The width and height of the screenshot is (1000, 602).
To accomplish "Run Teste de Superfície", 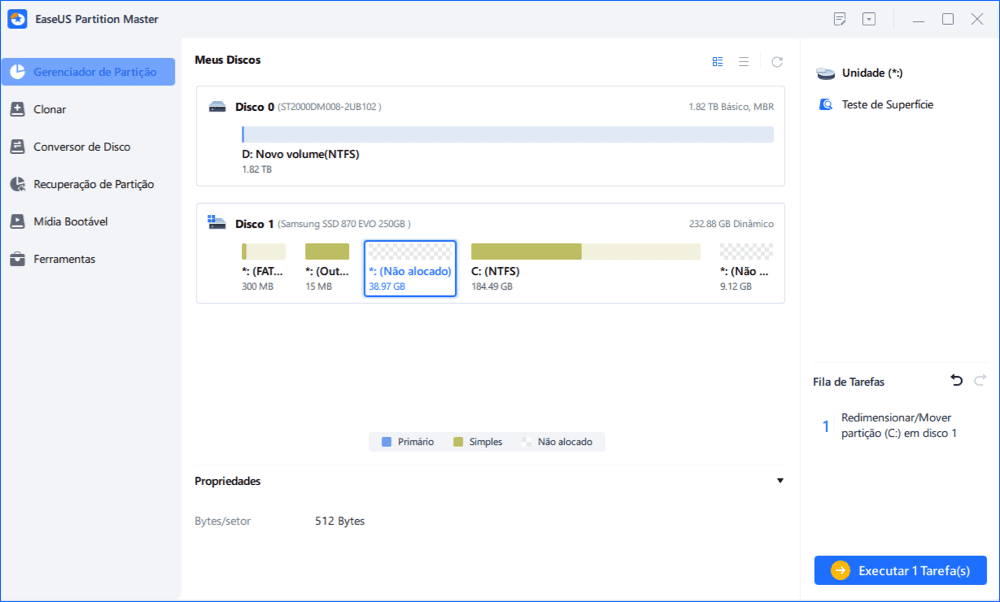I will pos(887,105).
